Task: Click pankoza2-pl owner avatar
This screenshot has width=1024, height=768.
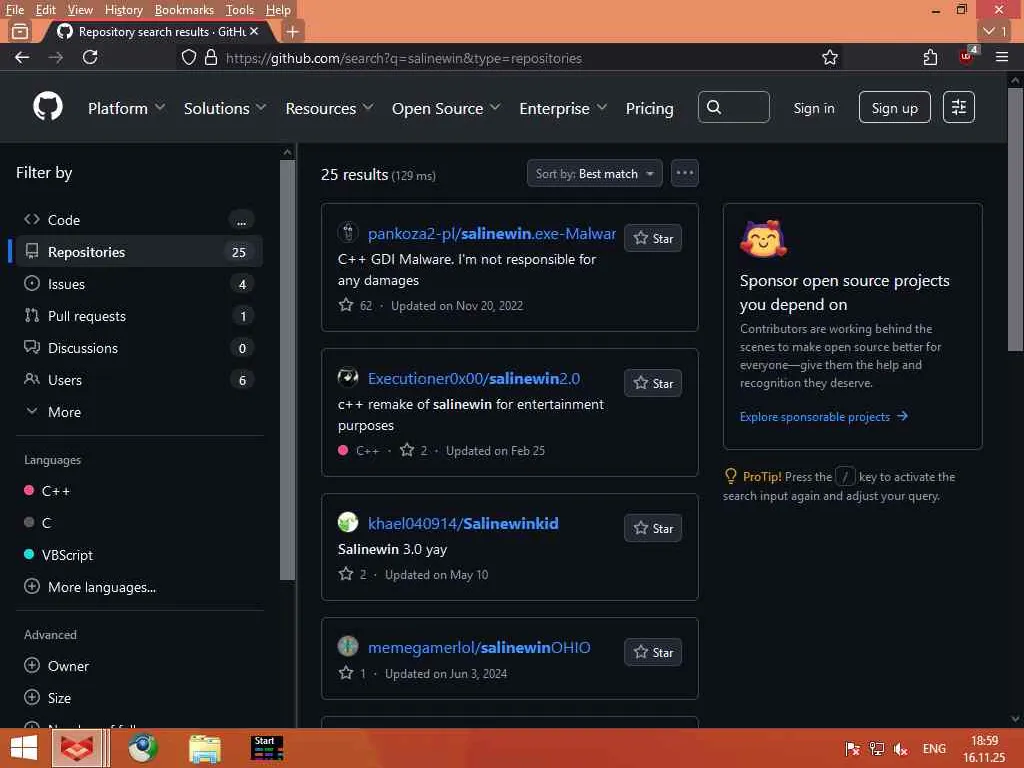Action: click(347, 232)
